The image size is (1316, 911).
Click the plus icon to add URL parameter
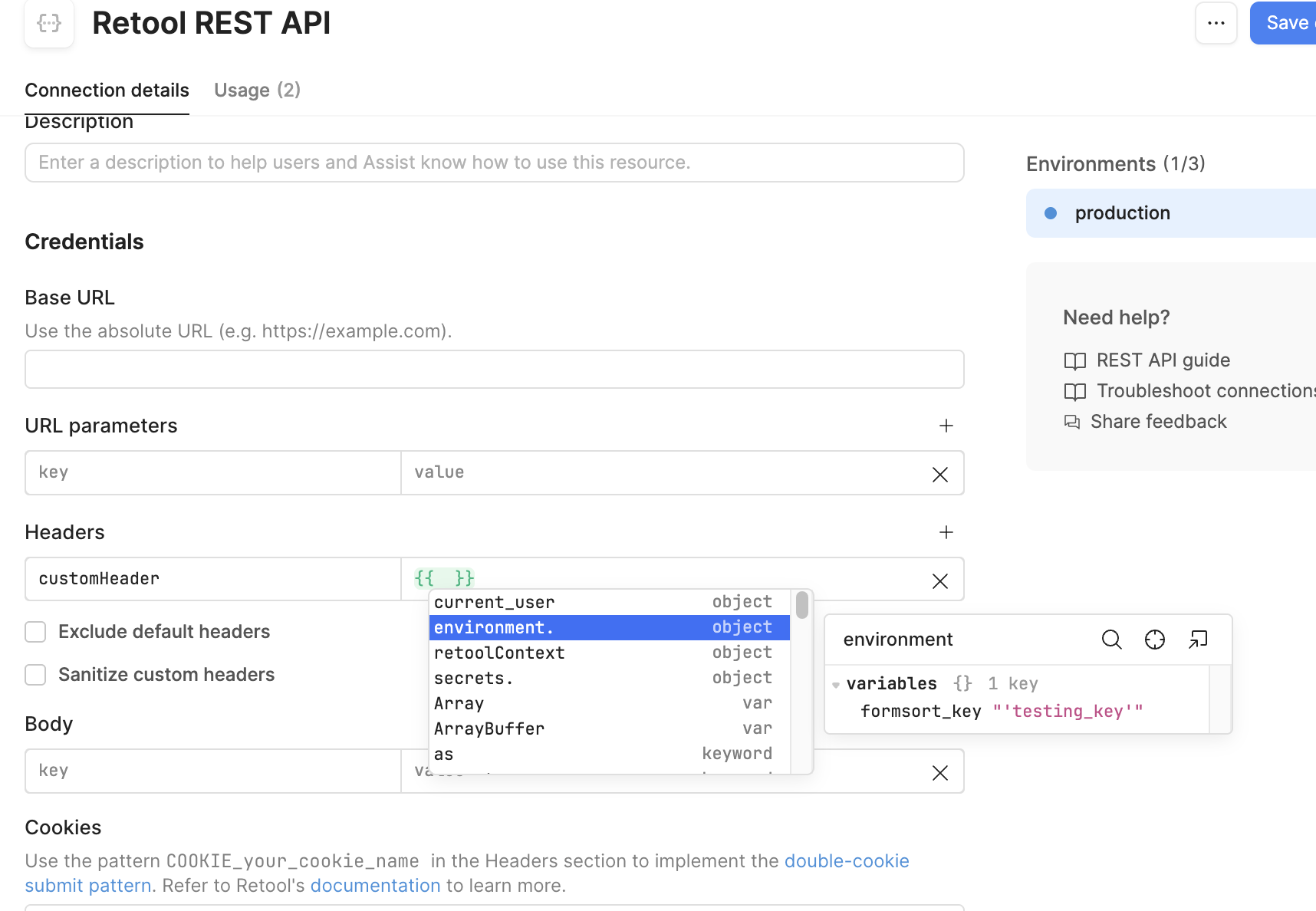pyautogui.click(x=946, y=426)
